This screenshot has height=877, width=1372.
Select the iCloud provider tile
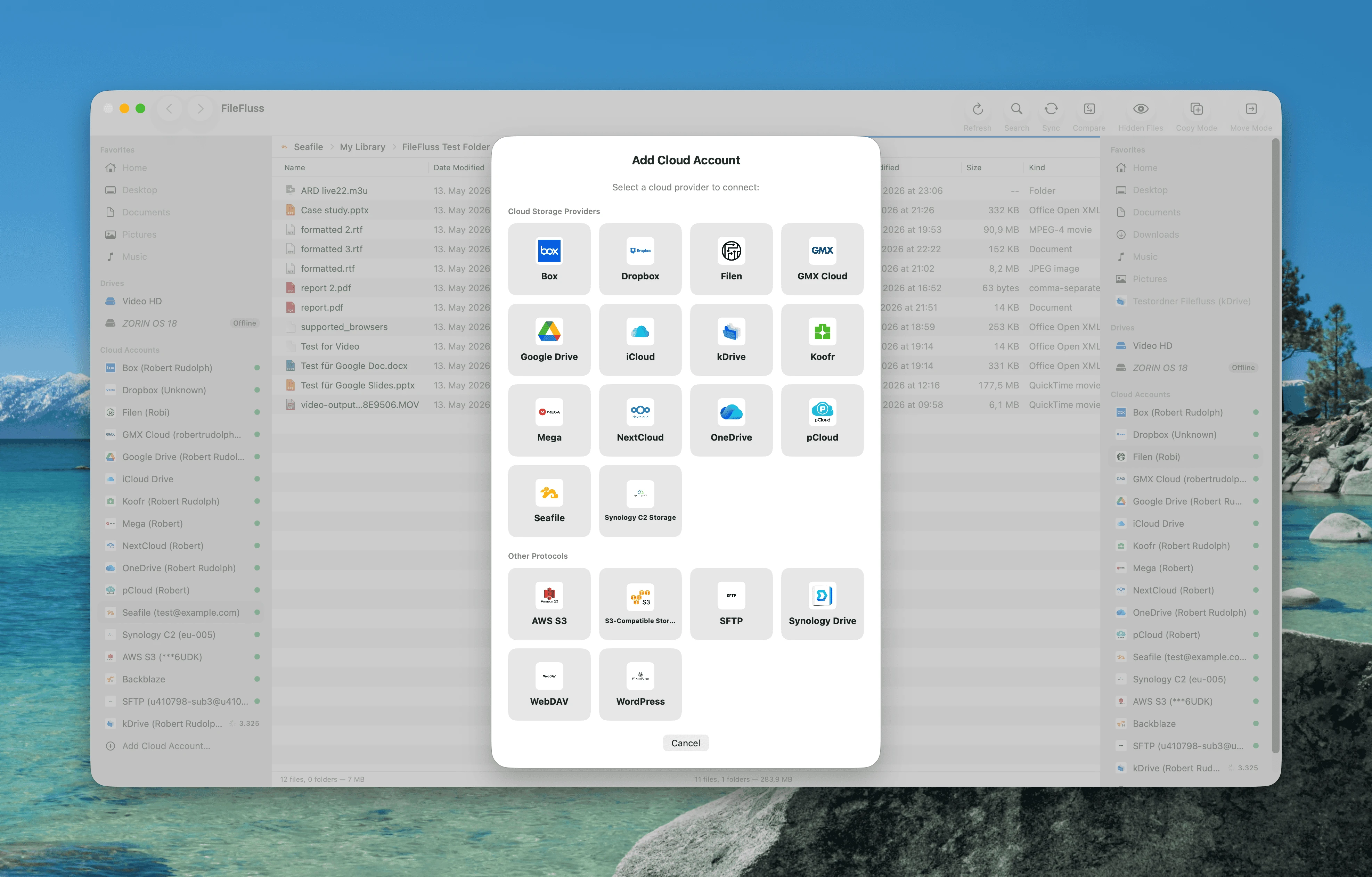tap(640, 339)
